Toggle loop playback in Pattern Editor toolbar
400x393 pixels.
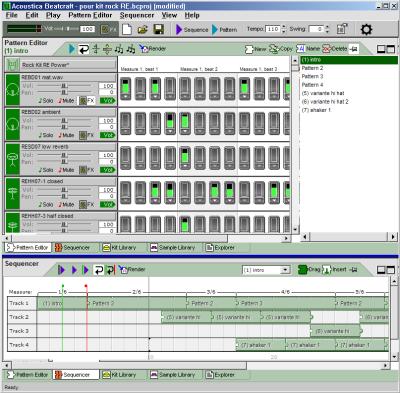click(83, 49)
